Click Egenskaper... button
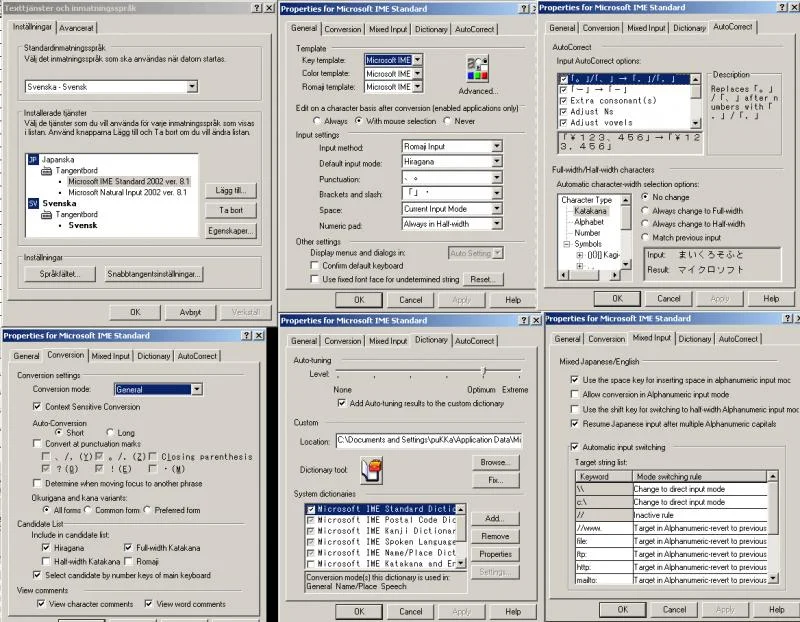 [231, 231]
